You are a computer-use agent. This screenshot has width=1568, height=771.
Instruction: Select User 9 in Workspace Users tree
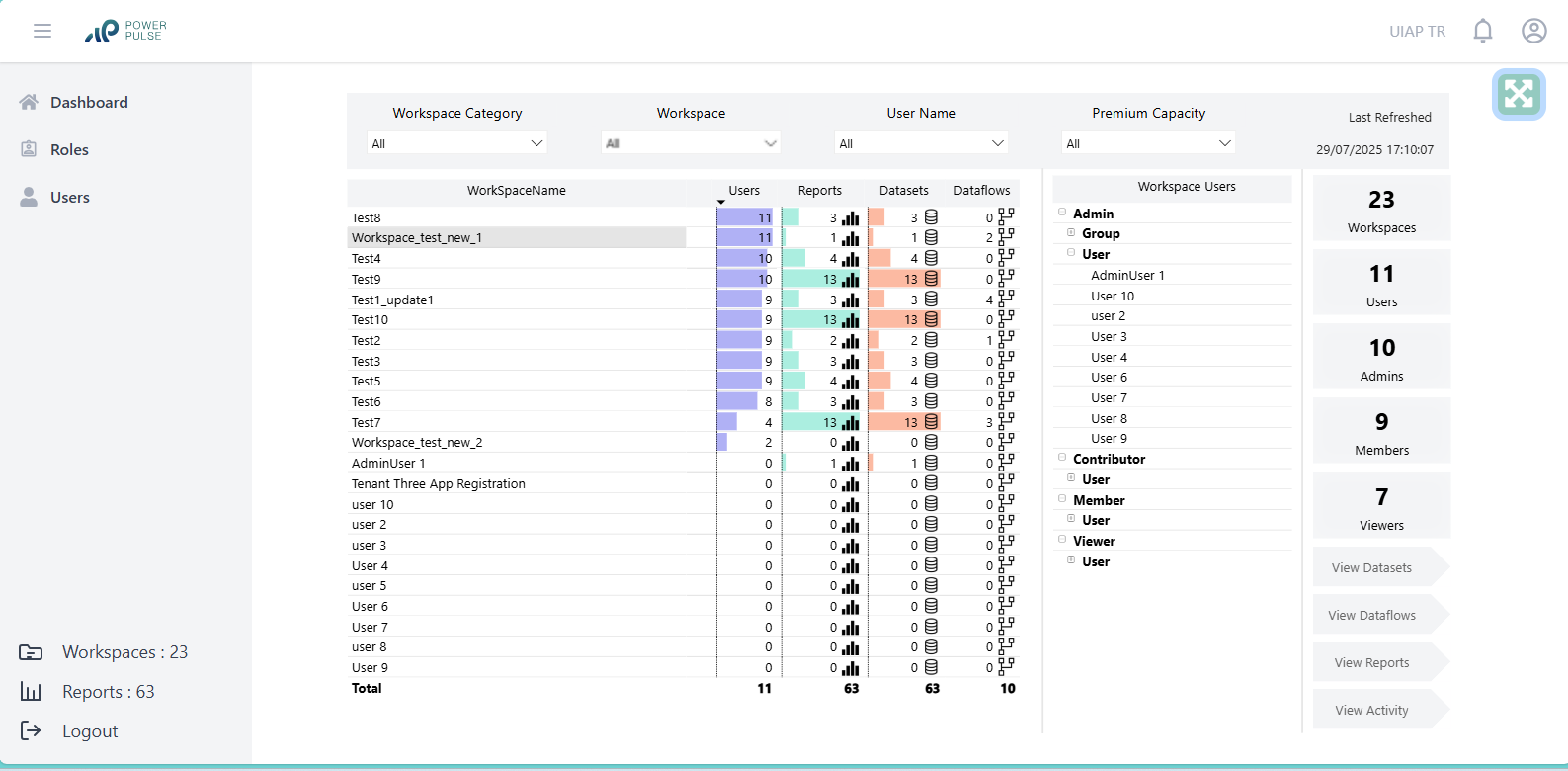1109,438
